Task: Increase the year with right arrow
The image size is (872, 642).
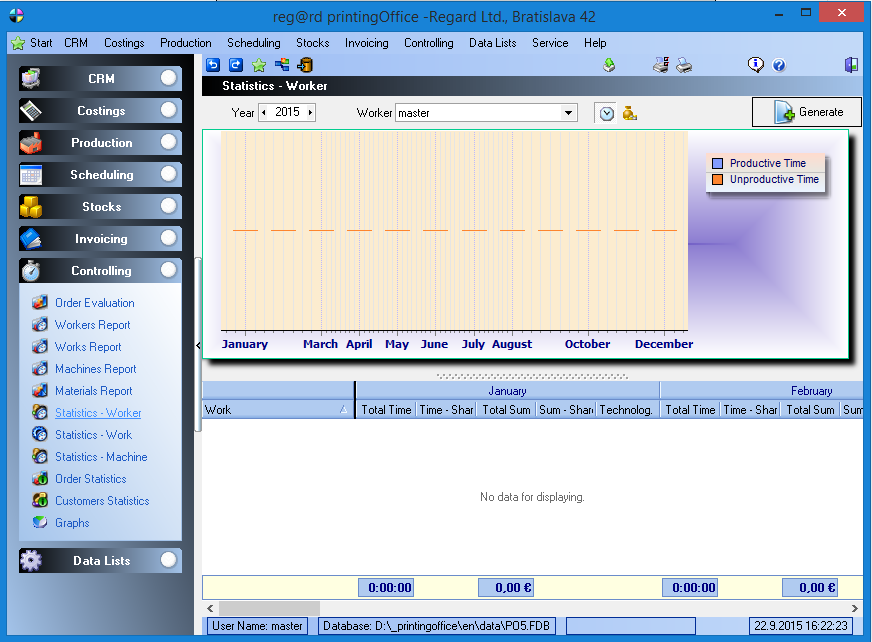Action: [x=310, y=113]
